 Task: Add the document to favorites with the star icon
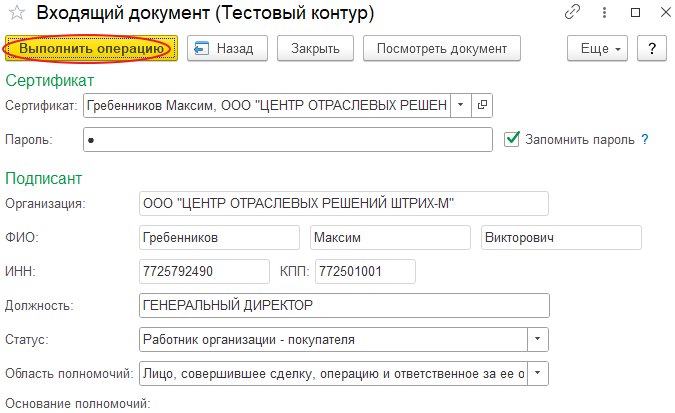coord(17,13)
